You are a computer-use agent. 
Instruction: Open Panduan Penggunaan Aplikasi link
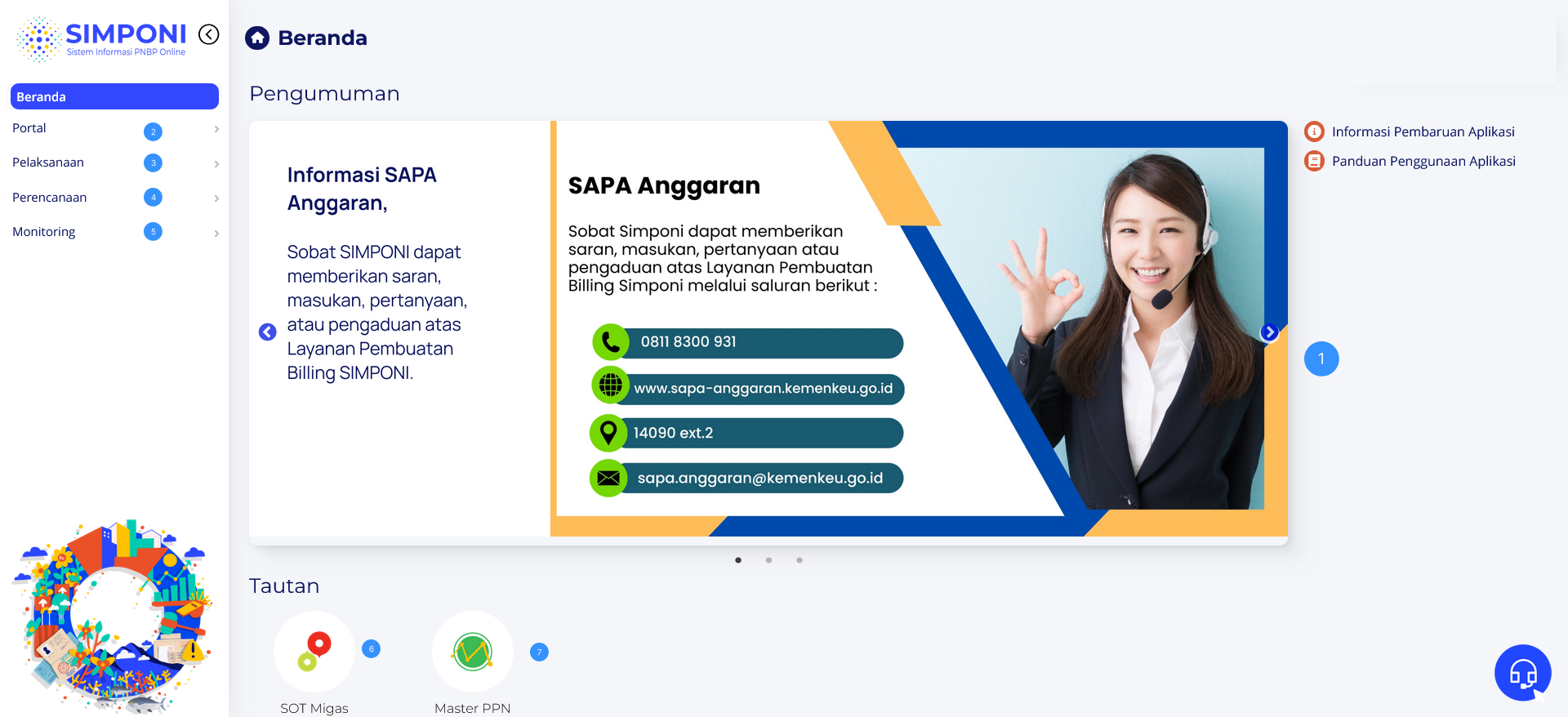click(x=1423, y=161)
